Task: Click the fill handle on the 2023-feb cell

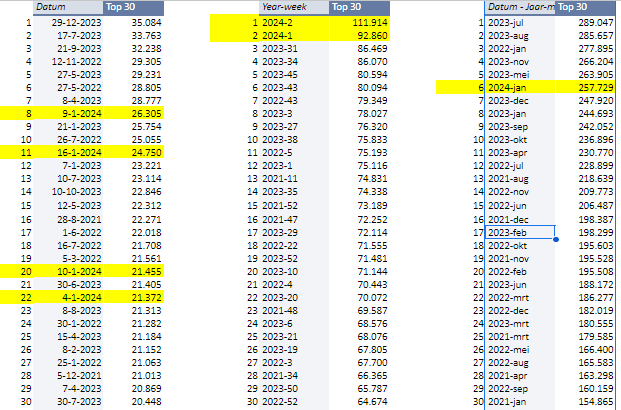Action: [556, 239]
